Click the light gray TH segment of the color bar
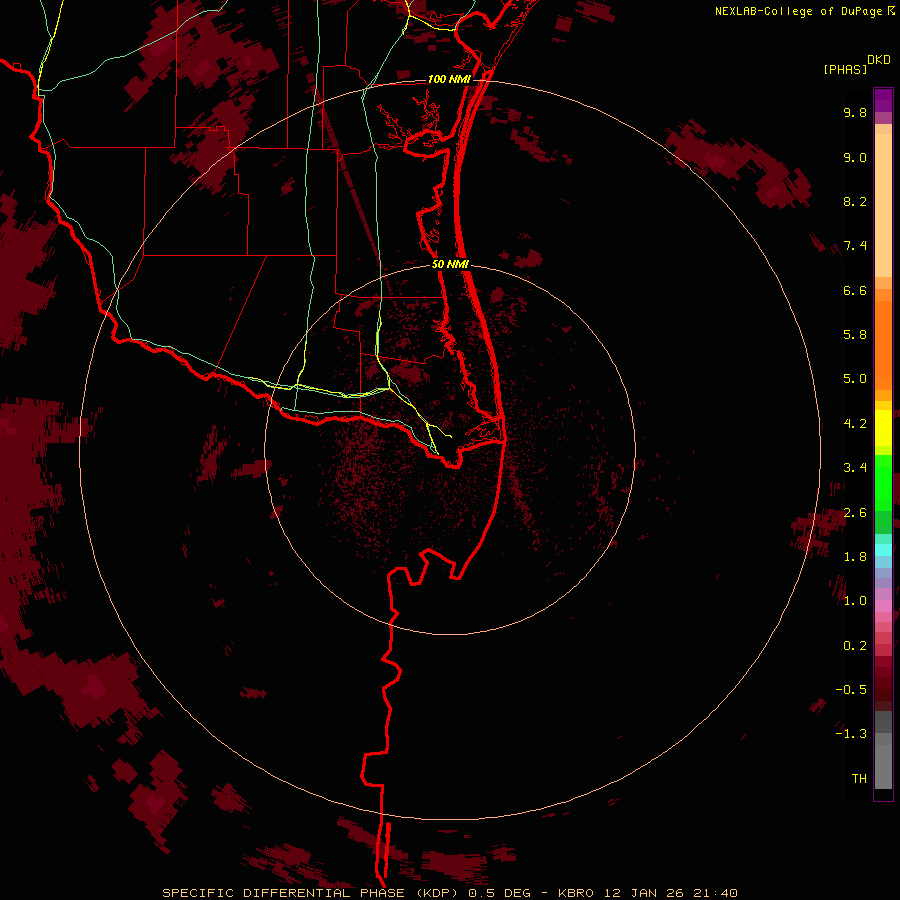Viewport: 900px width, 900px height. pos(883,767)
